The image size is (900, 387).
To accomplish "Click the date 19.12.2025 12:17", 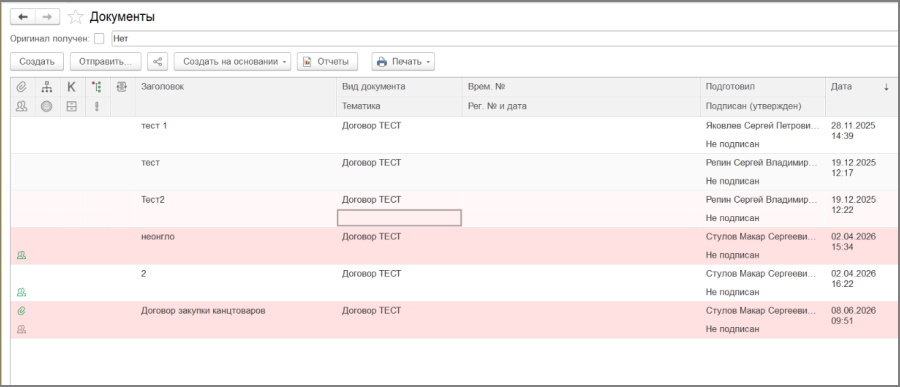I will [854, 168].
